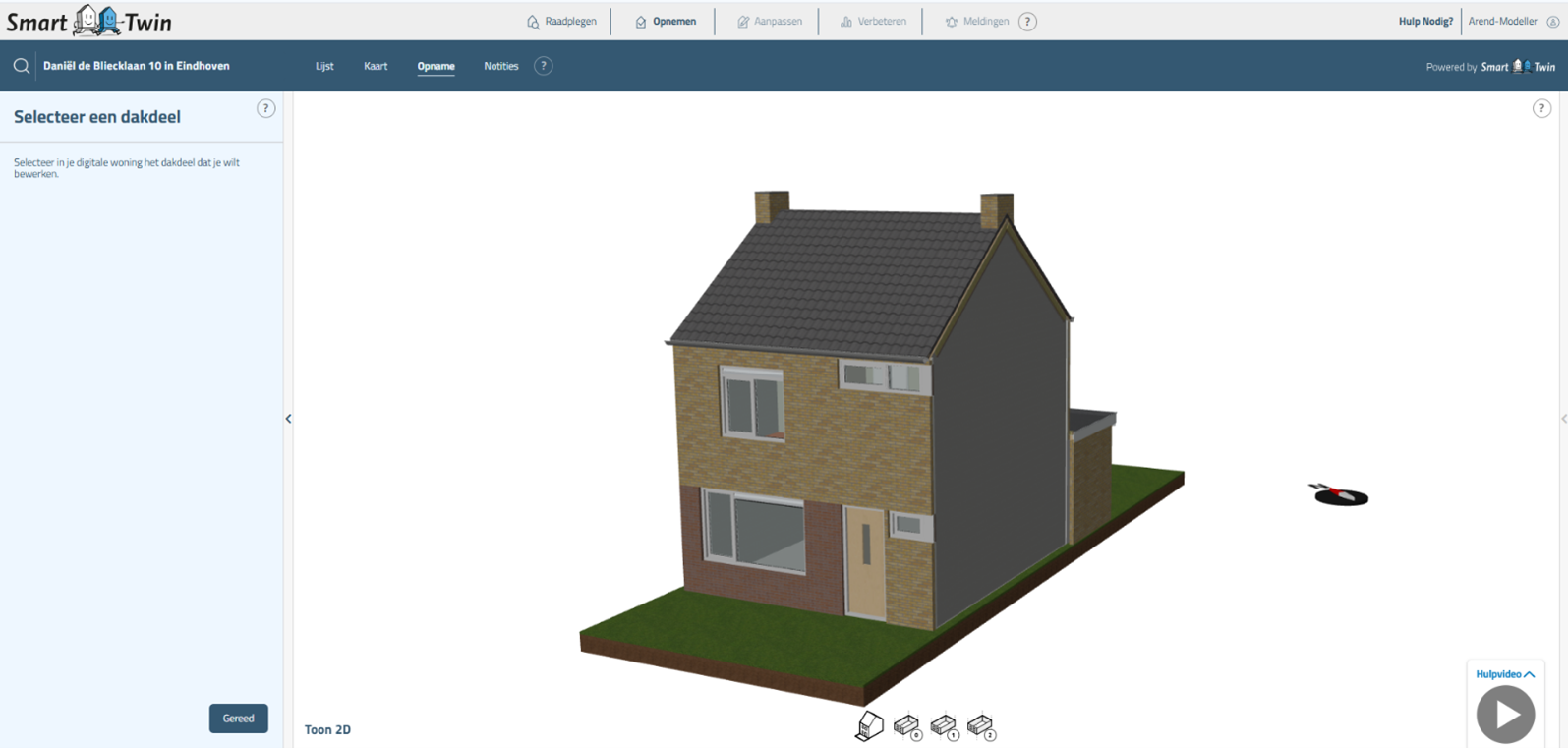Click the search magnifier icon
The image size is (1568, 748).
(x=21, y=66)
